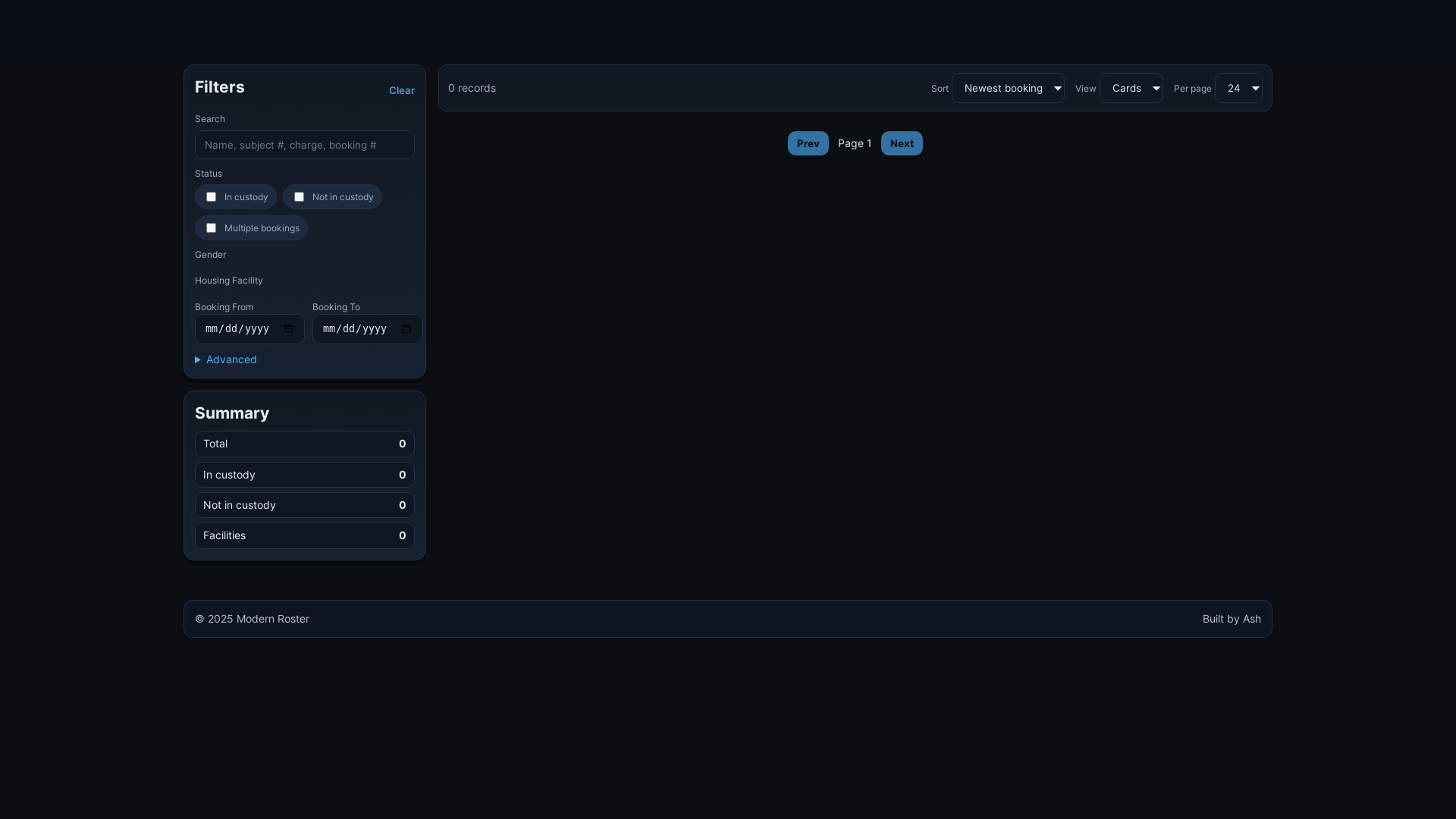Click the Page 1 indicator

(855, 143)
